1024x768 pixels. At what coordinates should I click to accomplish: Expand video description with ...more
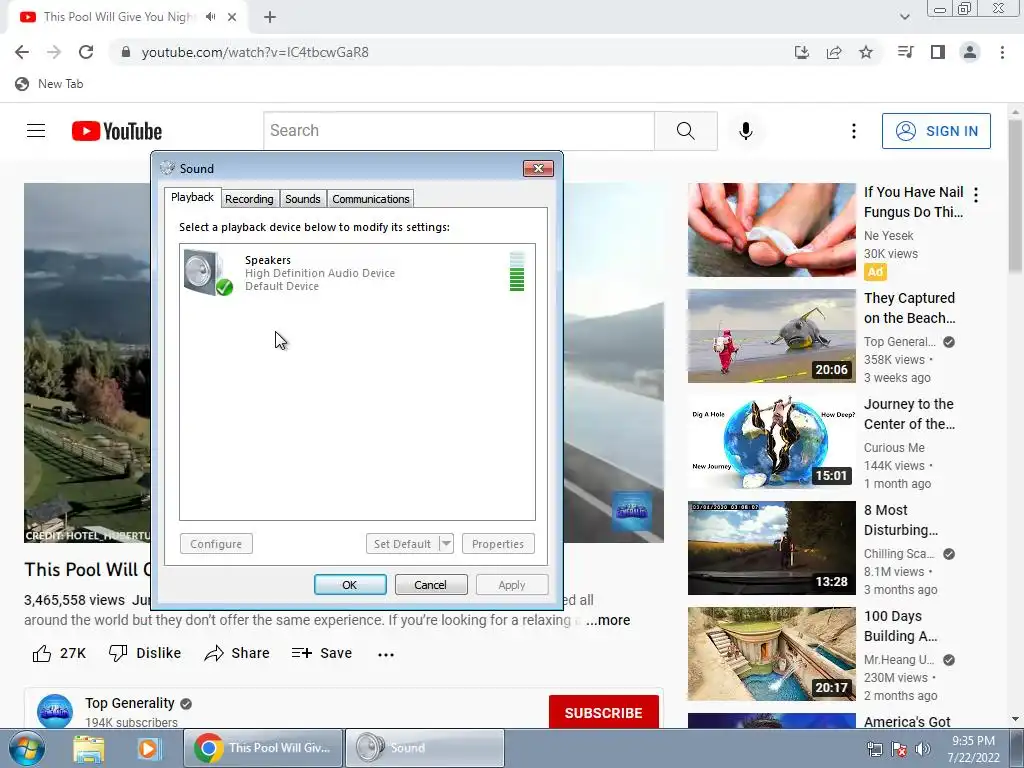(x=608, y=620)
